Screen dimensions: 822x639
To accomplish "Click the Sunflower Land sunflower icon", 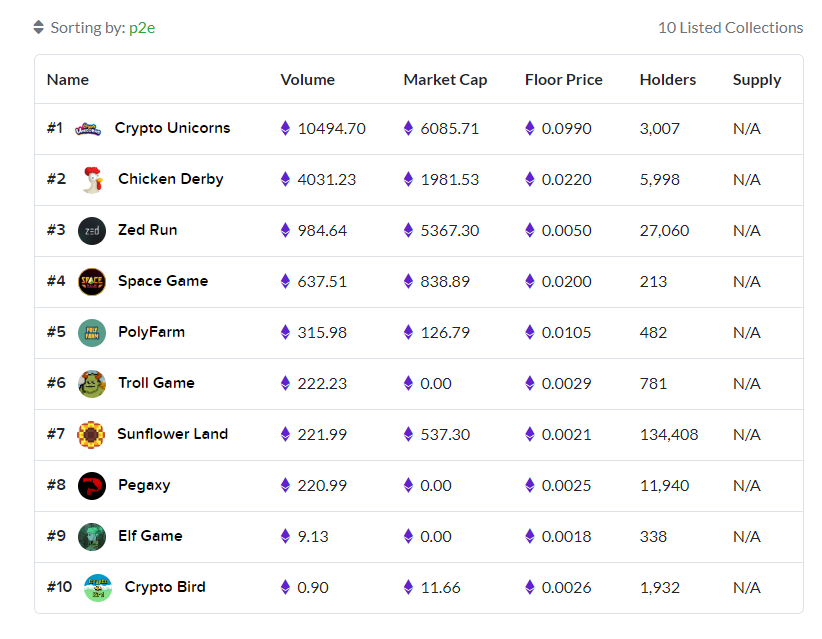I will [91, 435].
